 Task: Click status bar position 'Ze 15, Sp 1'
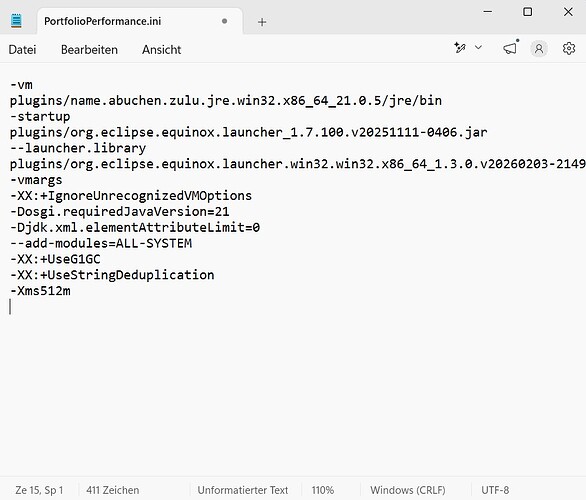coord(39,490)
